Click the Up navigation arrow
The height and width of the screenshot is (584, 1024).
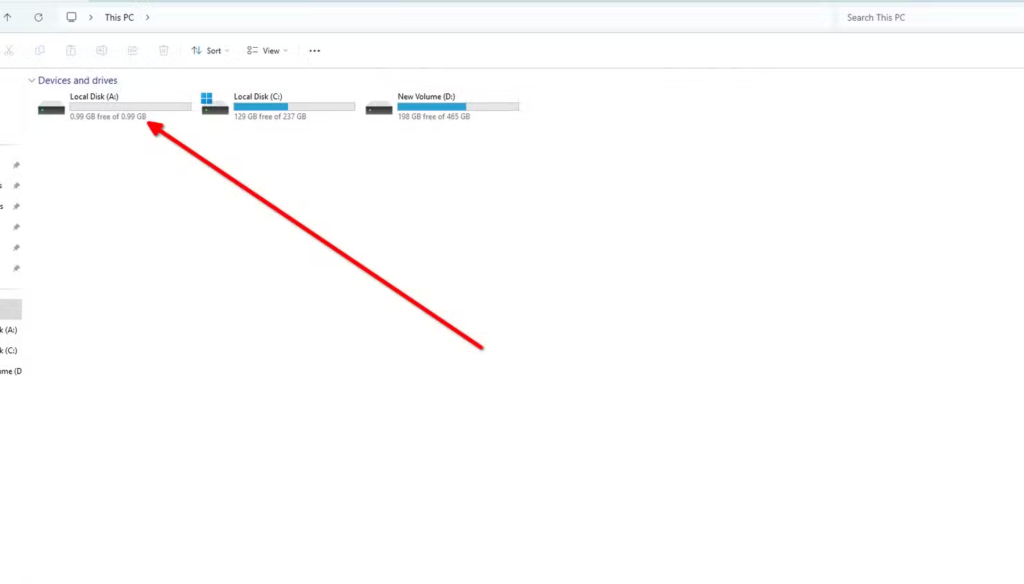pyautogui.click(x=8, y=18)
